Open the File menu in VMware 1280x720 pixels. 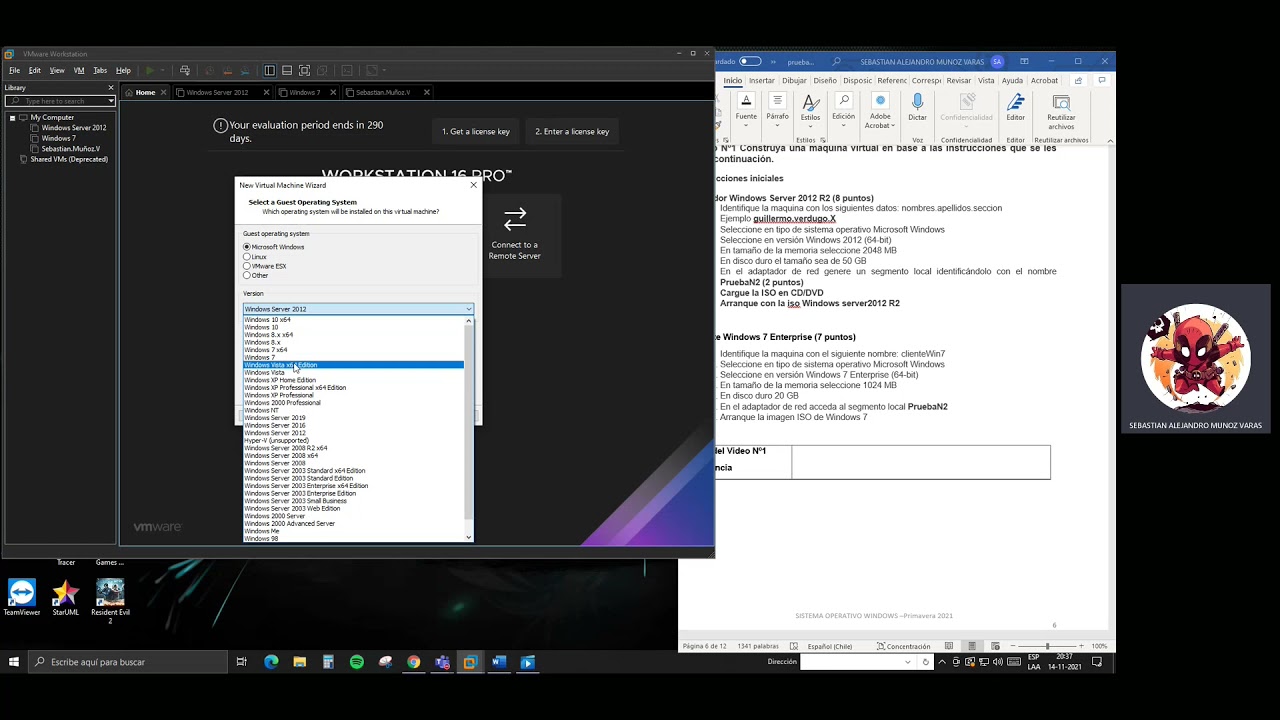pos(14,71)
